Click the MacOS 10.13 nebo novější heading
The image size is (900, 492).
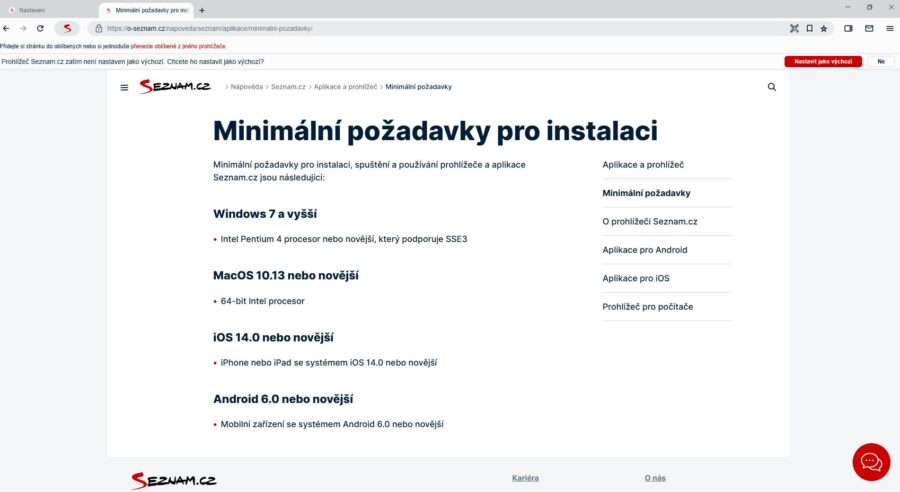(x=286, y=276)
